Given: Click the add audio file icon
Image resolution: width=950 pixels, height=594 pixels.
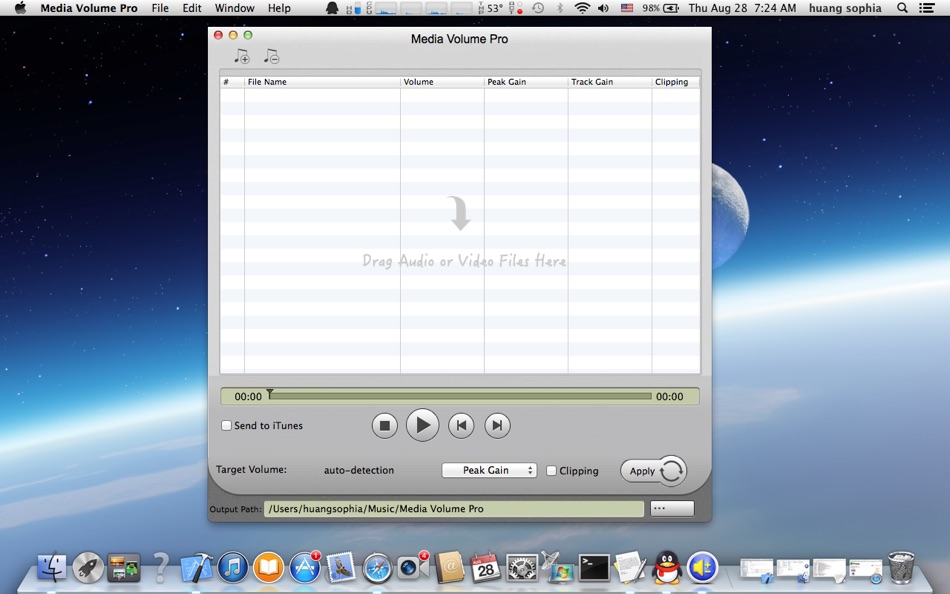Looking at the screenshot, I should pyautogui.click(x=242, y=56).
